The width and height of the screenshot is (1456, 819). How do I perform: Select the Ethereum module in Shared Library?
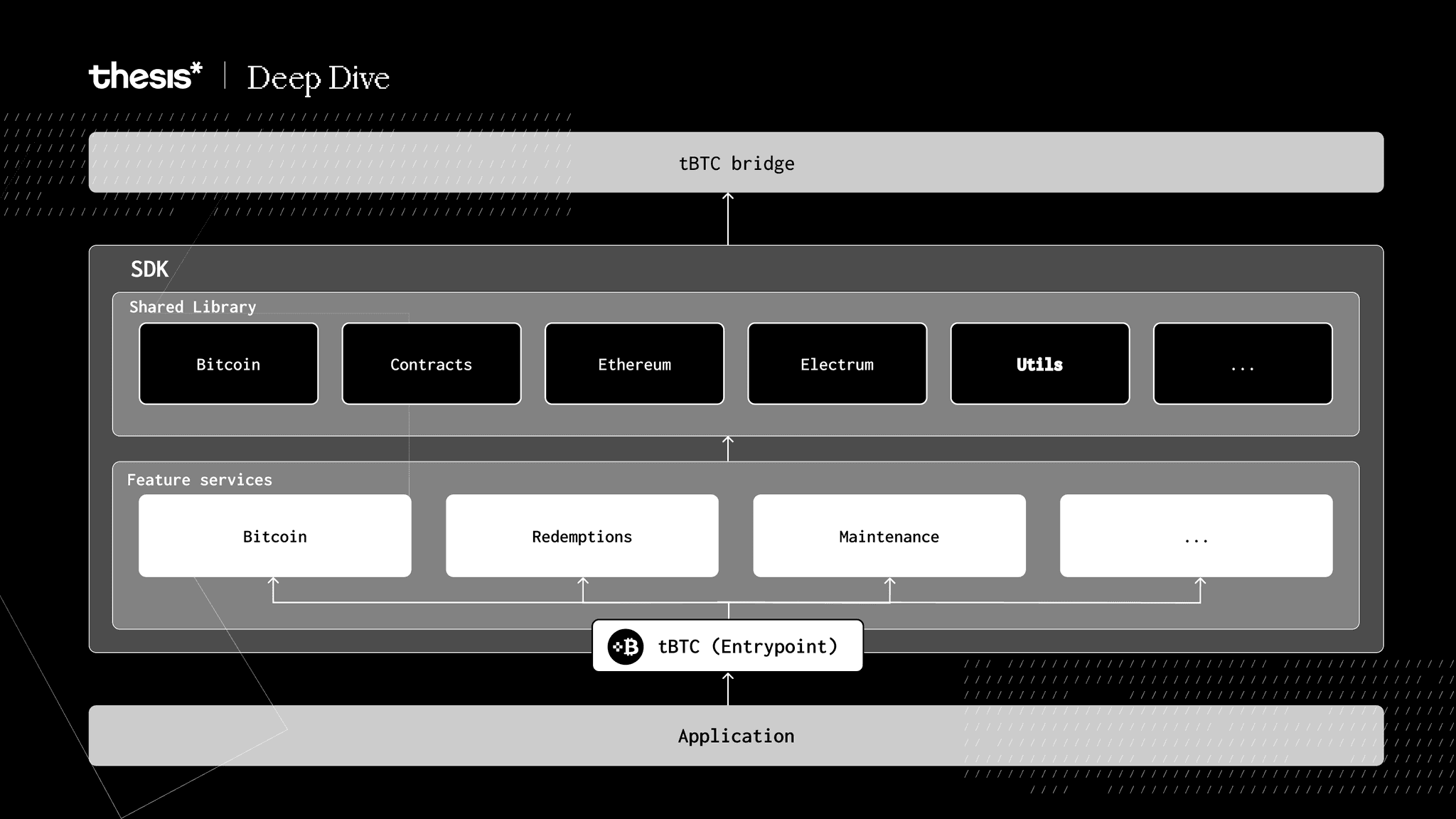pyautogui.click(x=634, y=364)
